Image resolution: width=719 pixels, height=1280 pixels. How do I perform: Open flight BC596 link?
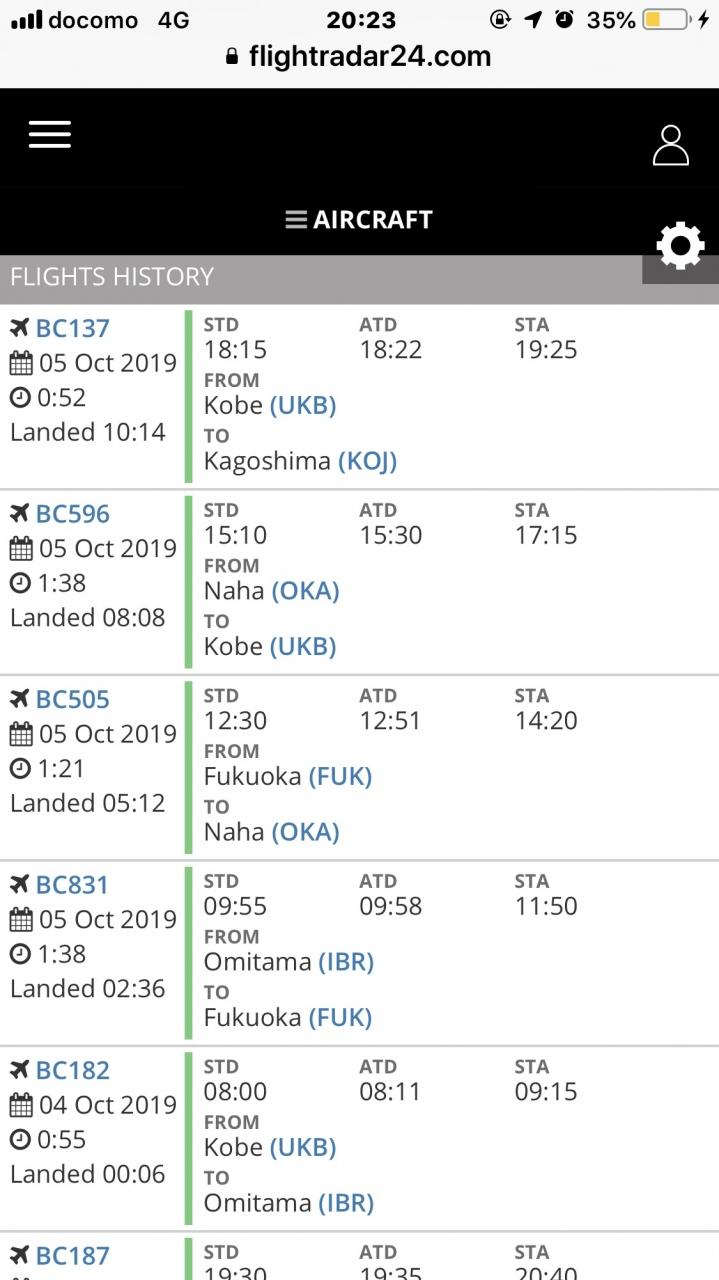point(72,514)
